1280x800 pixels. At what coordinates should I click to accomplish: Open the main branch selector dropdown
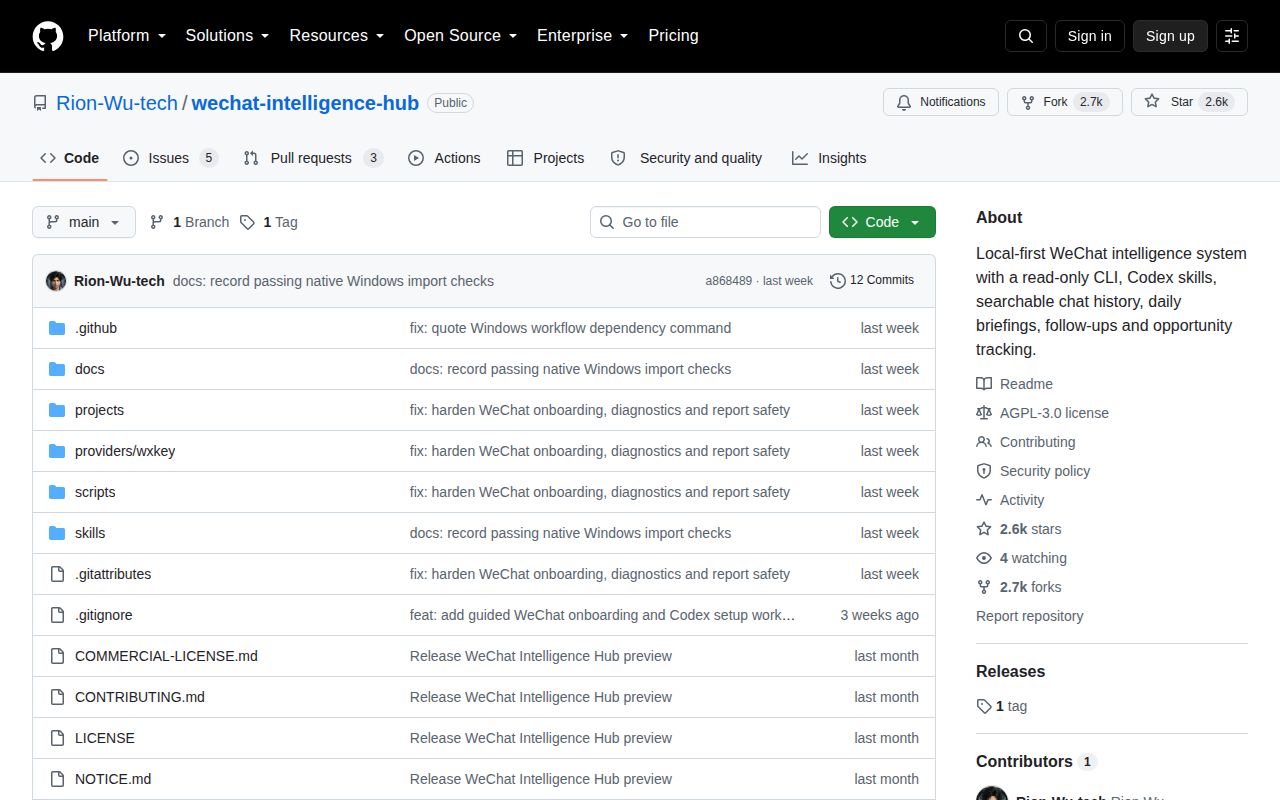84,222
